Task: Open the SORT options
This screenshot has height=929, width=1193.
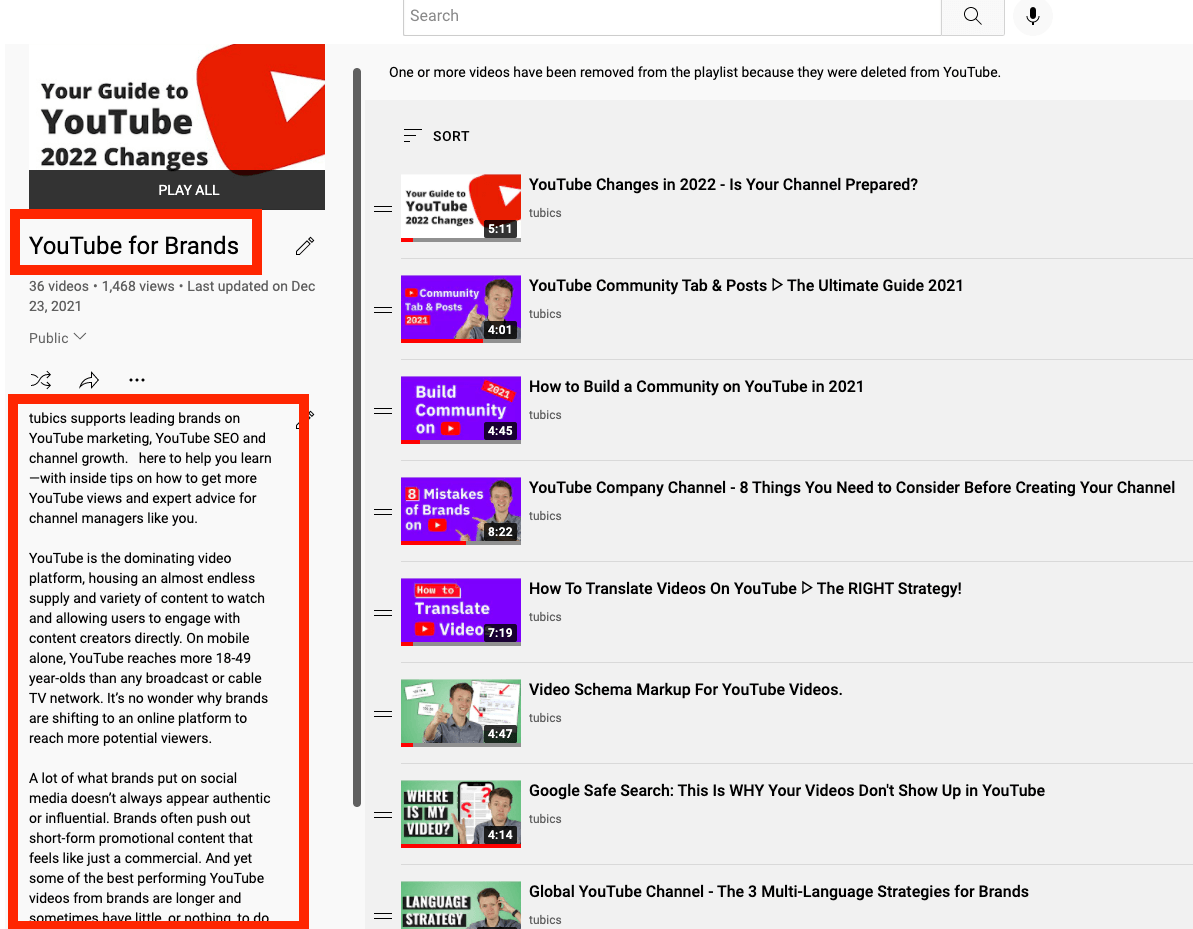Action: [x=436, y=136]
